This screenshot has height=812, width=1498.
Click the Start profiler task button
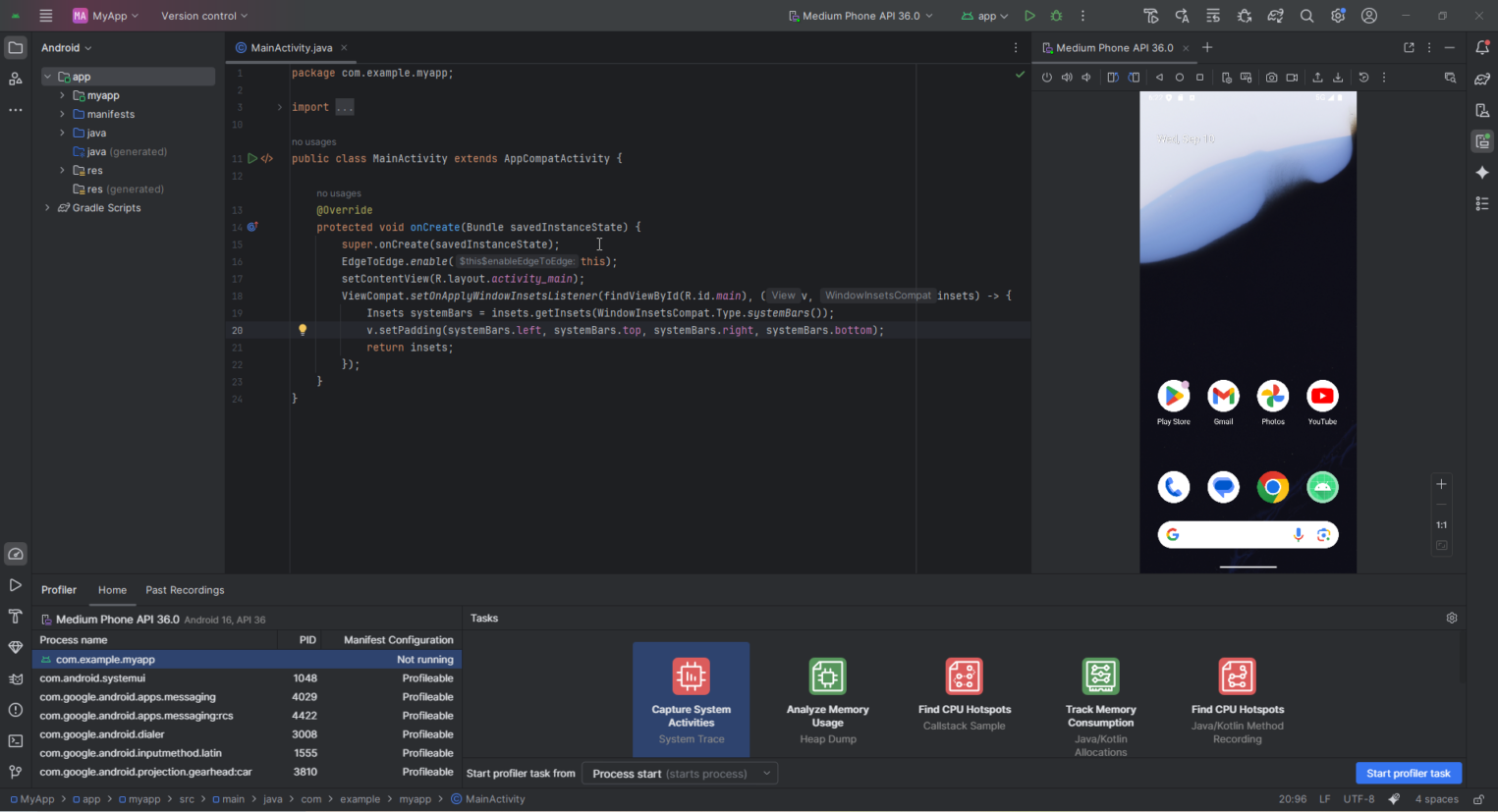point(1408,774)
